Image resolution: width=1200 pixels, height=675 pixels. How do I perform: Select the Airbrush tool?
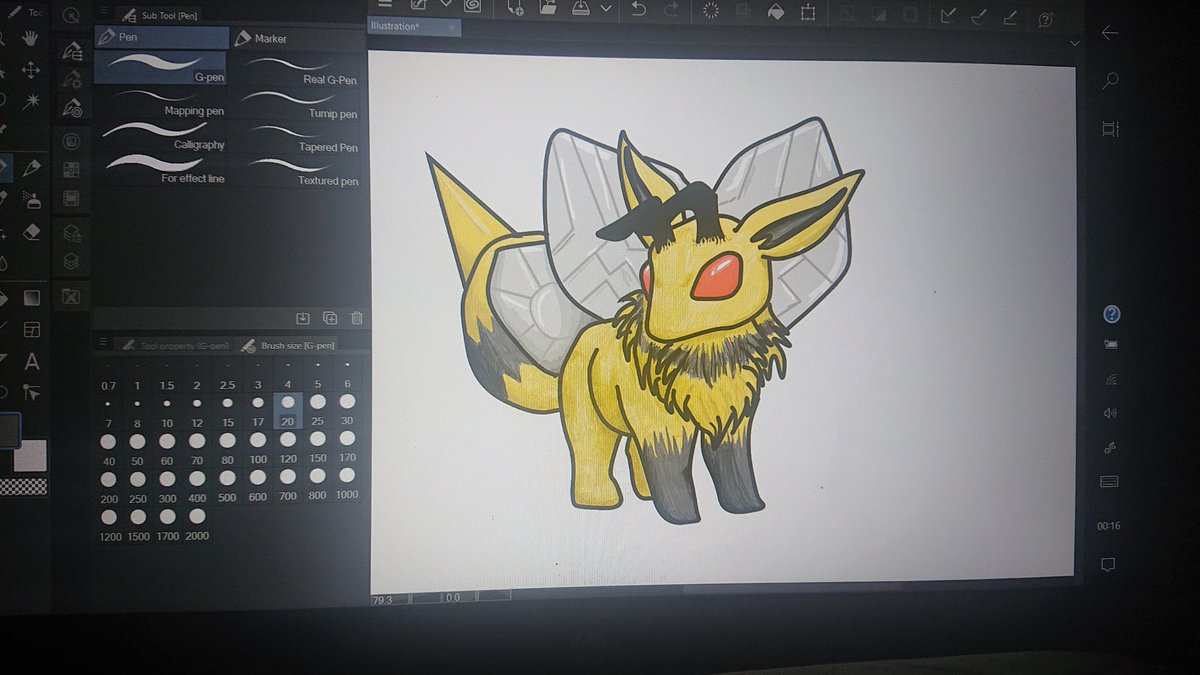point(31,200)
